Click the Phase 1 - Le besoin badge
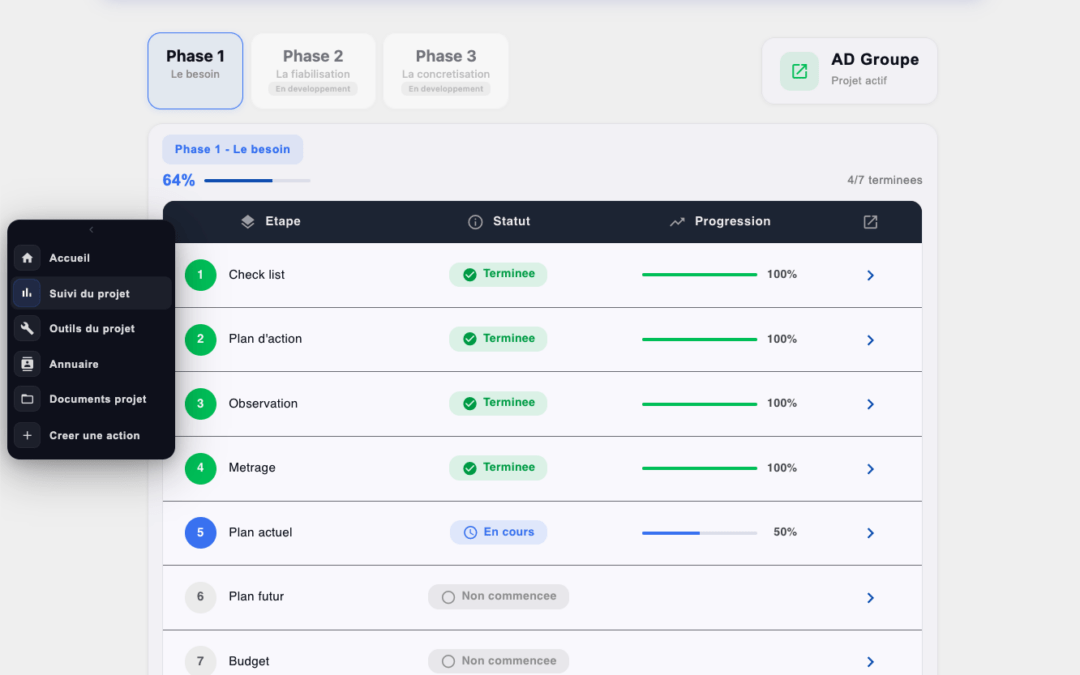This screenshot has height=675, width=1080. (x=232, y=149)
